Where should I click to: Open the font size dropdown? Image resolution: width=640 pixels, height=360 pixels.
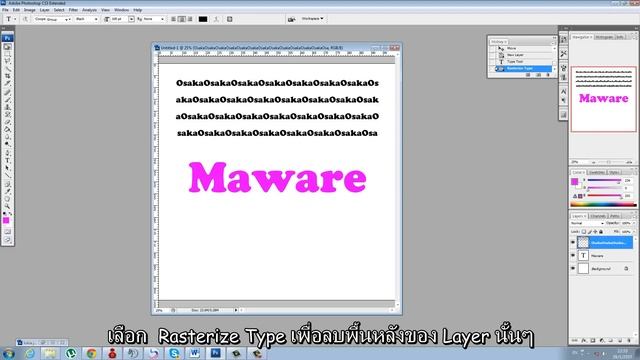[x=131, y=19]
